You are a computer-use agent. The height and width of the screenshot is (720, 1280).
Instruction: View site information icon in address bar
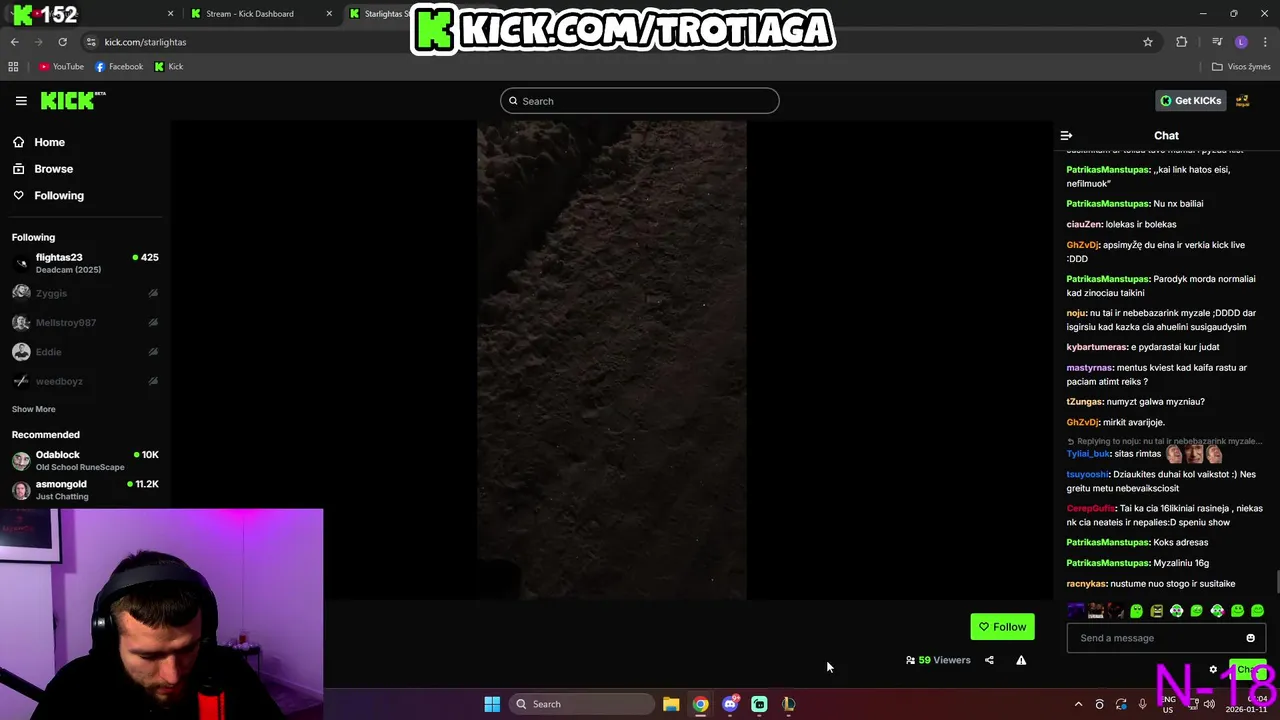click(92, 42)
